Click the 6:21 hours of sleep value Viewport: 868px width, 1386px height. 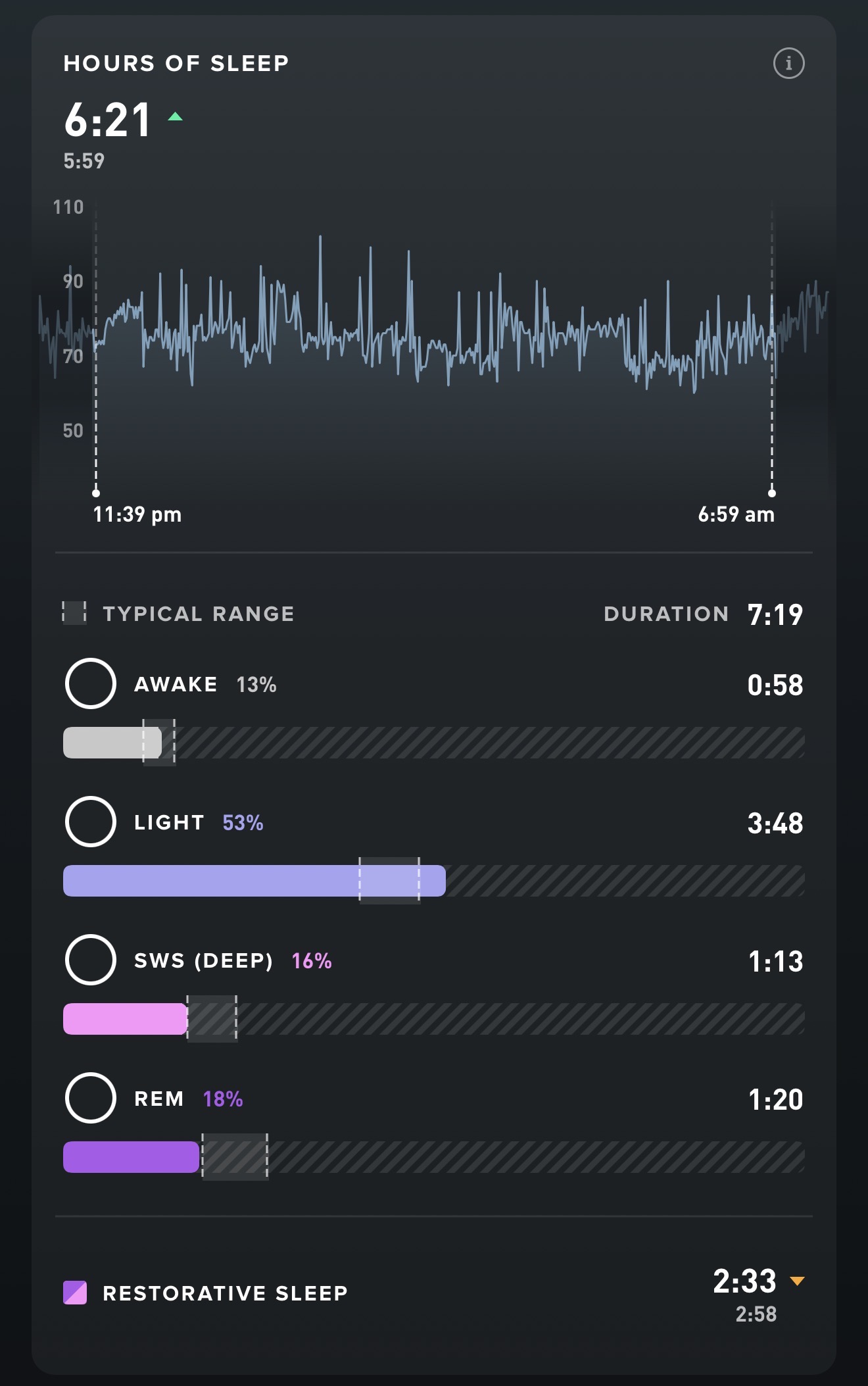pyautogui.click(x=108, y=120)
